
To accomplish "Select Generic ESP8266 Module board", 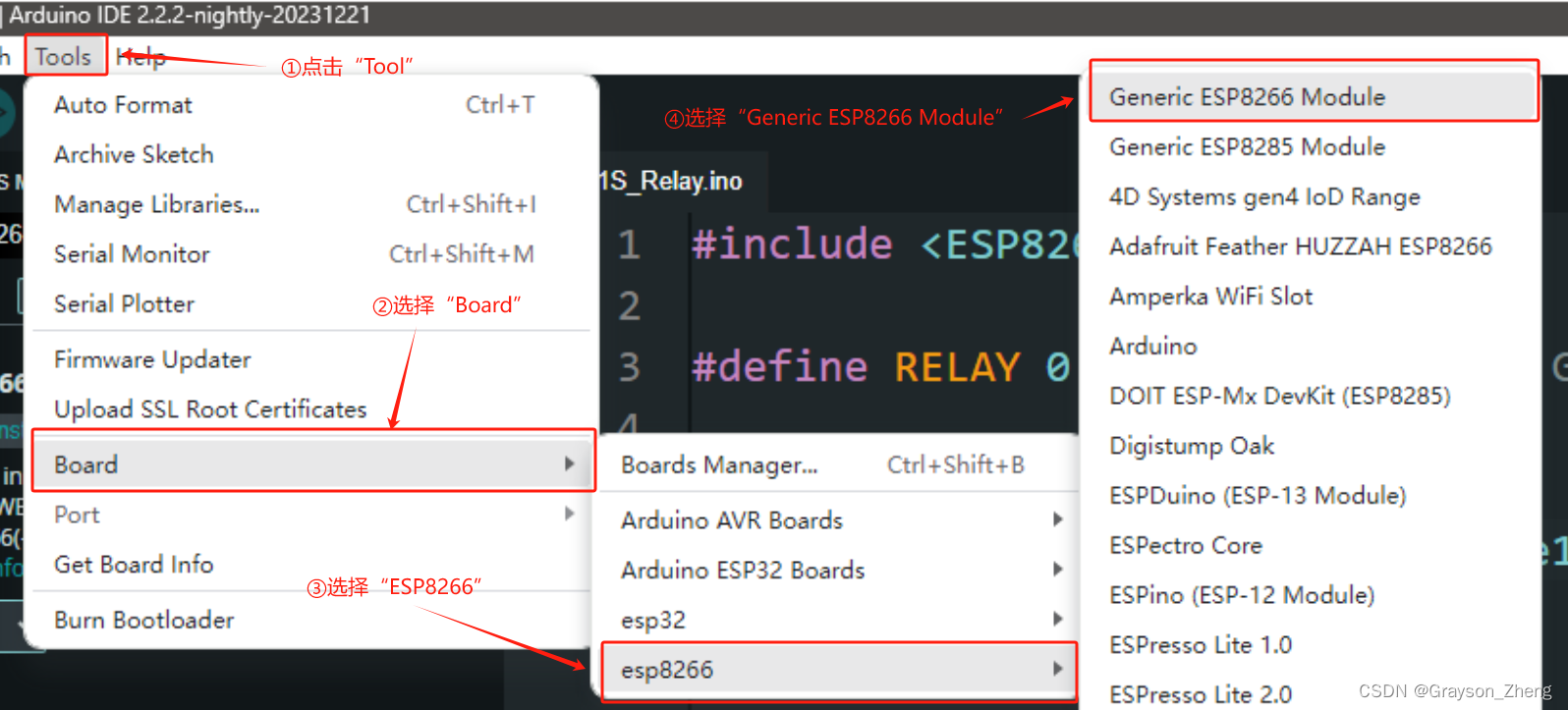I will point(1314,97).
